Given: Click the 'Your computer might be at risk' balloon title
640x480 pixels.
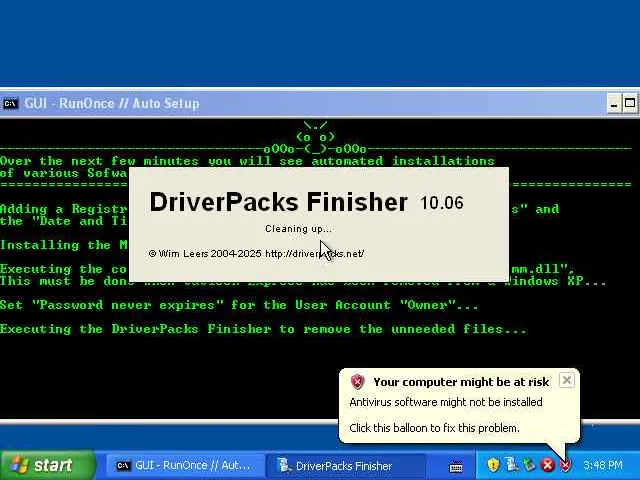Looking at the screenshot, I should click(461, 382).
